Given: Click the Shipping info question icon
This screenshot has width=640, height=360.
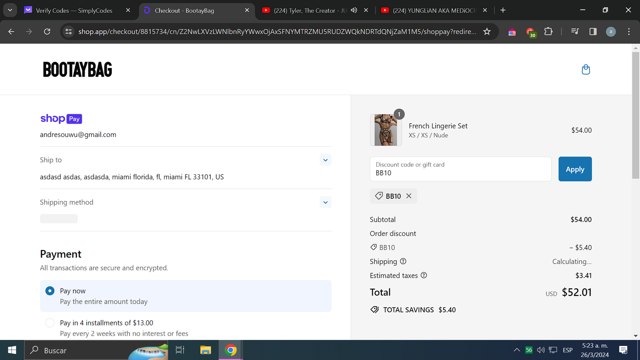Looking at the screenshot, I should [403, 261].
